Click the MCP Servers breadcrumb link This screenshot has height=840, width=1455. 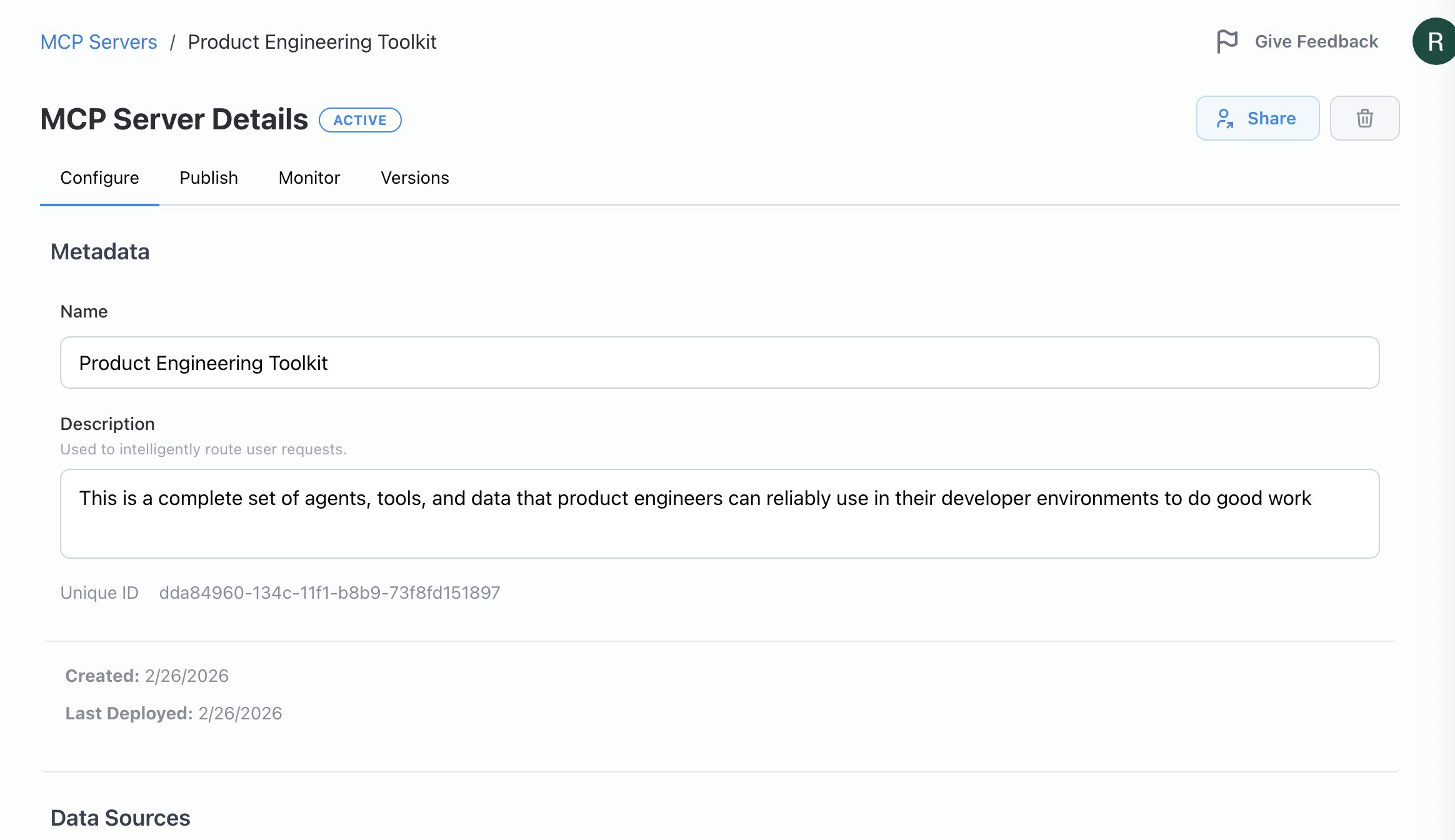[98, 41]
